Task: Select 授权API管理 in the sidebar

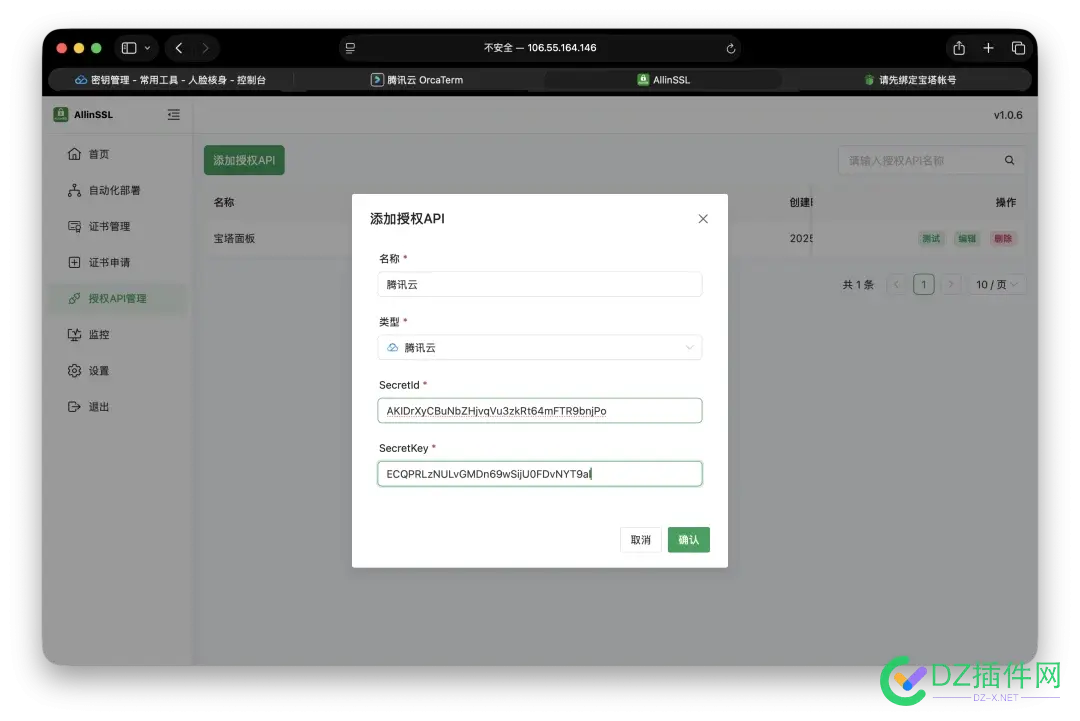Action: pyautogui.click(x=118, y=298)
